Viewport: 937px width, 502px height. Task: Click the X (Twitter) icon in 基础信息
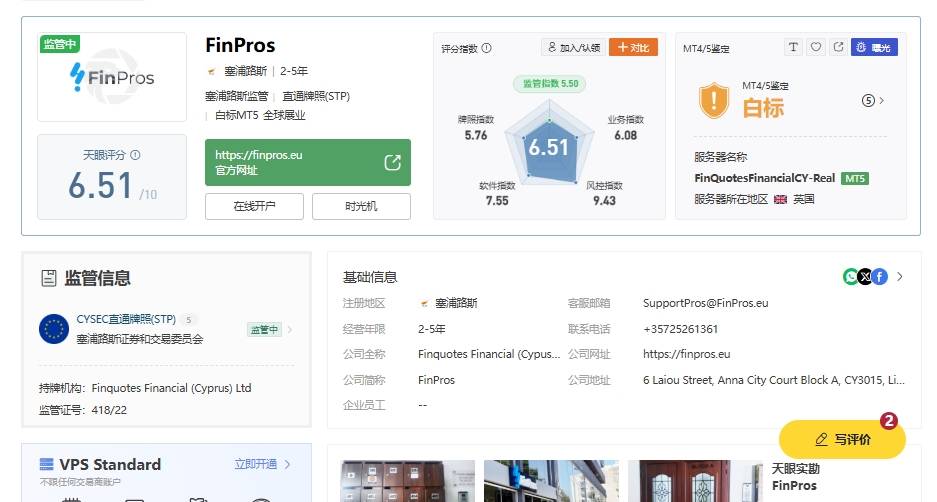(x=865, y=277)
